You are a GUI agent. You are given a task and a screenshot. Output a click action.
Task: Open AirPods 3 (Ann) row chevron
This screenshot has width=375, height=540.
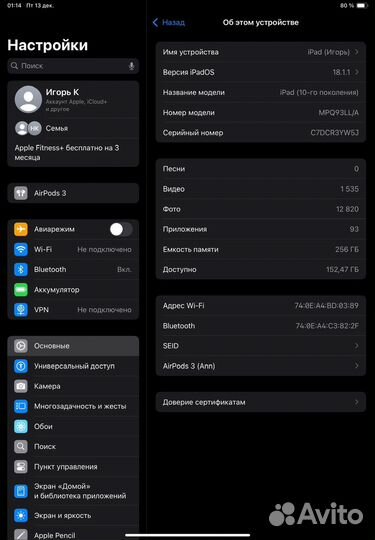click(357, 366)
